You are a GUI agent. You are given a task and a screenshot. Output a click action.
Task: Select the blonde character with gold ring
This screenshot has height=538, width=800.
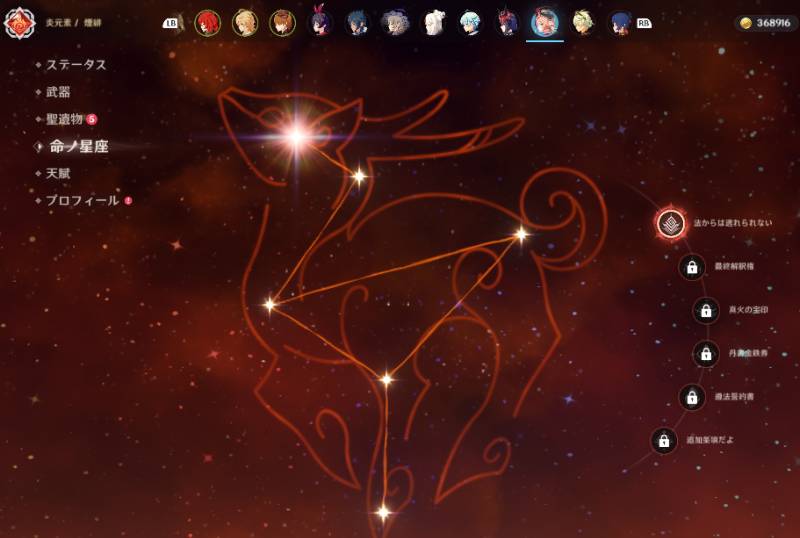click(245, 23)
